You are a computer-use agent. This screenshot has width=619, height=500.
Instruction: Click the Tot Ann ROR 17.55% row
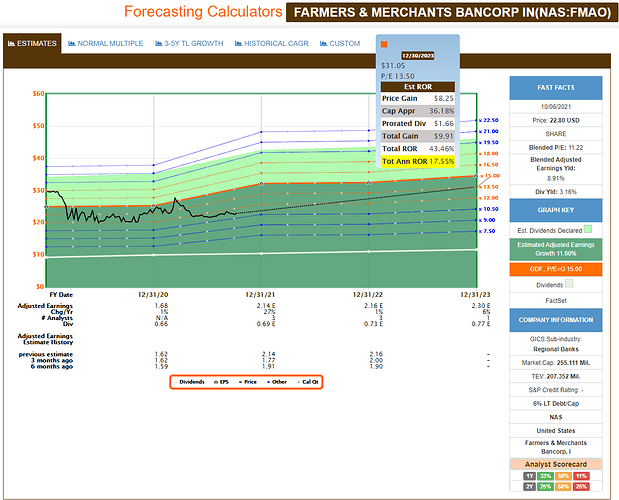(x=418, y=161)
